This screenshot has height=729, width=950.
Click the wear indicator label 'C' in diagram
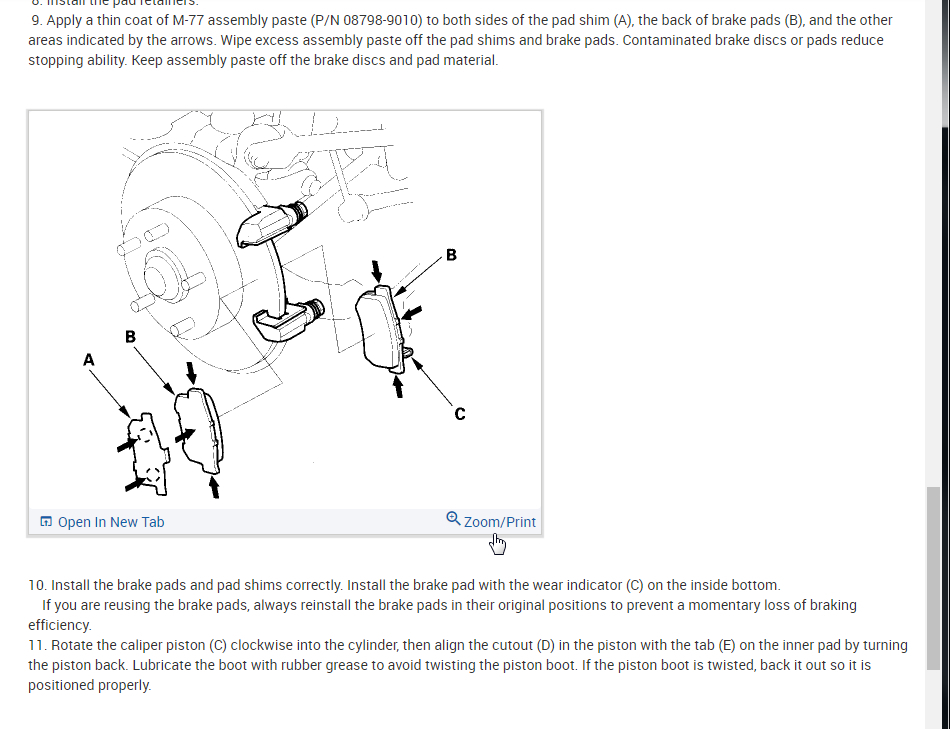(x=460, y=414)
